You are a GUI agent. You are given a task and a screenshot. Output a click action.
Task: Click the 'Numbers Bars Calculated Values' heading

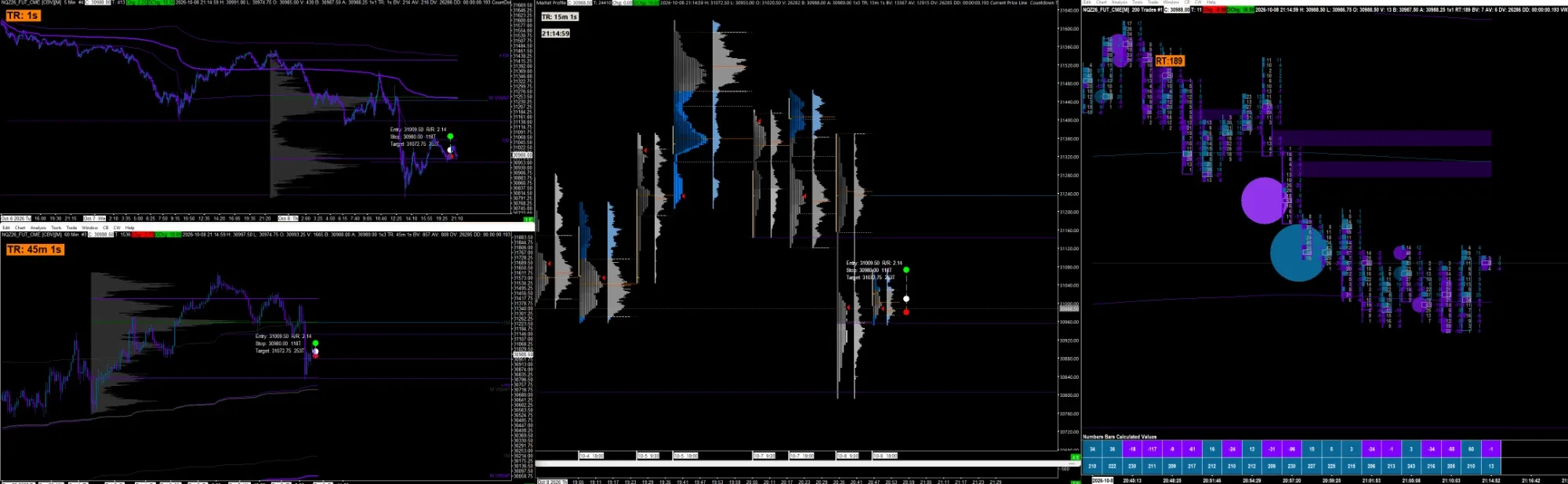point(1120,437)
